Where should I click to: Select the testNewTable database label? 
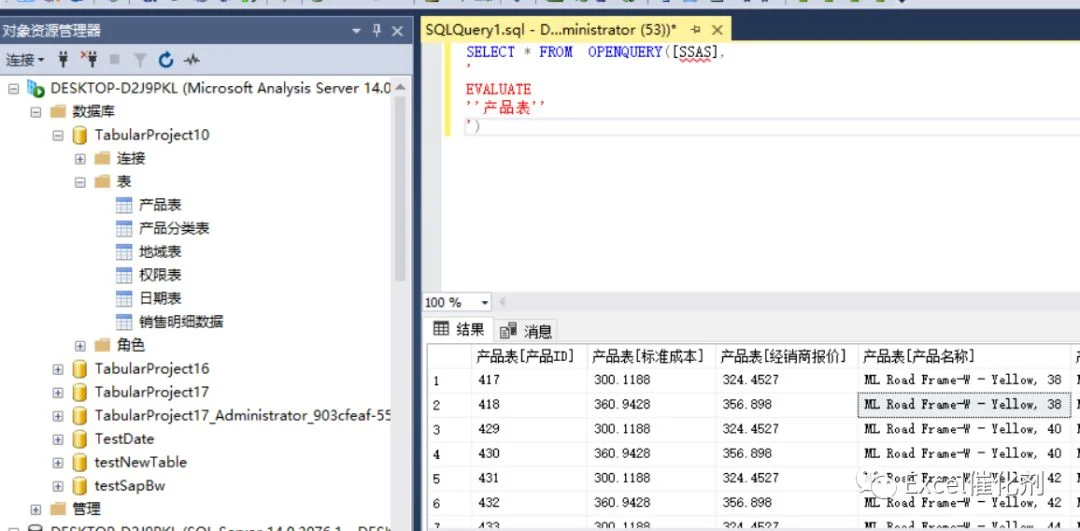(141, 462)
